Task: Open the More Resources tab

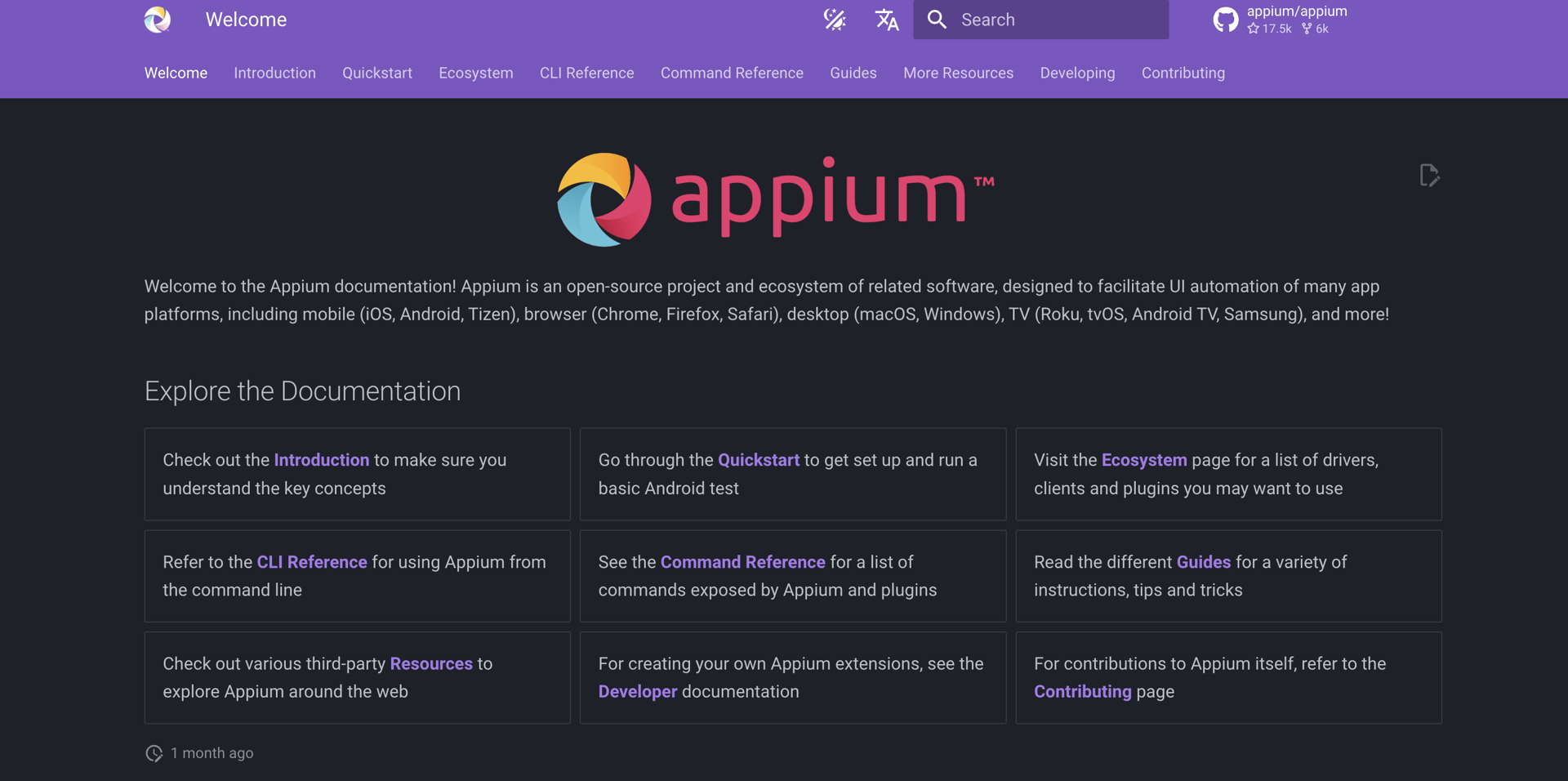Action: [958, 74]
